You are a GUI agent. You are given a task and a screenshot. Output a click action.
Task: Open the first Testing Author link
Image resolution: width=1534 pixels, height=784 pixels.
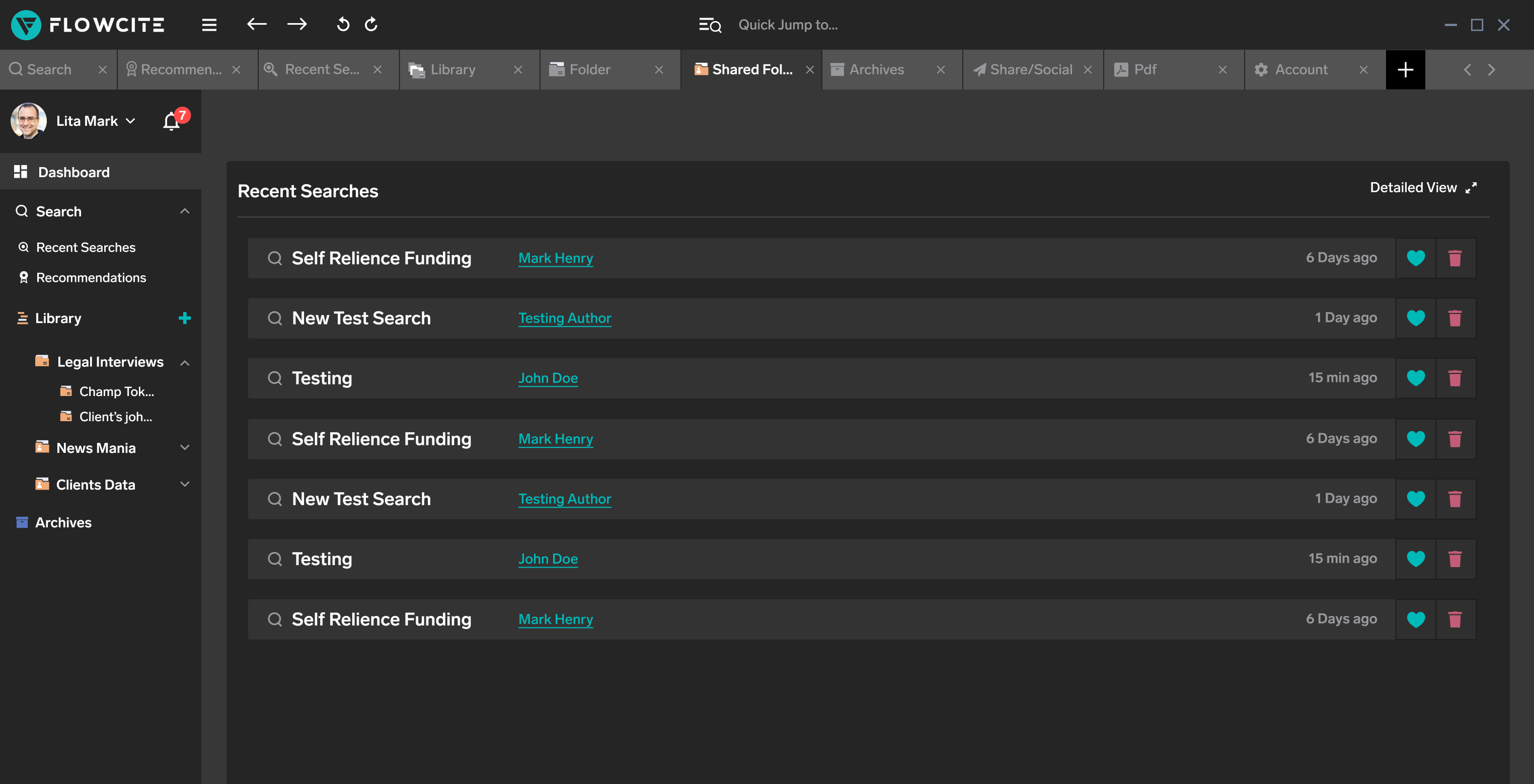[564, 319]
